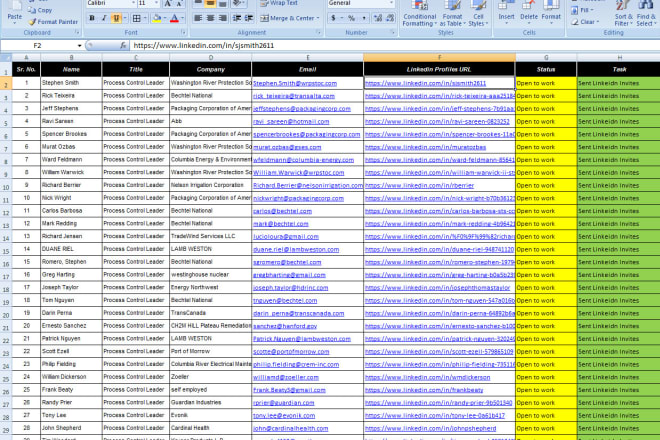Click the Delete cells button

tap(529, 13)
